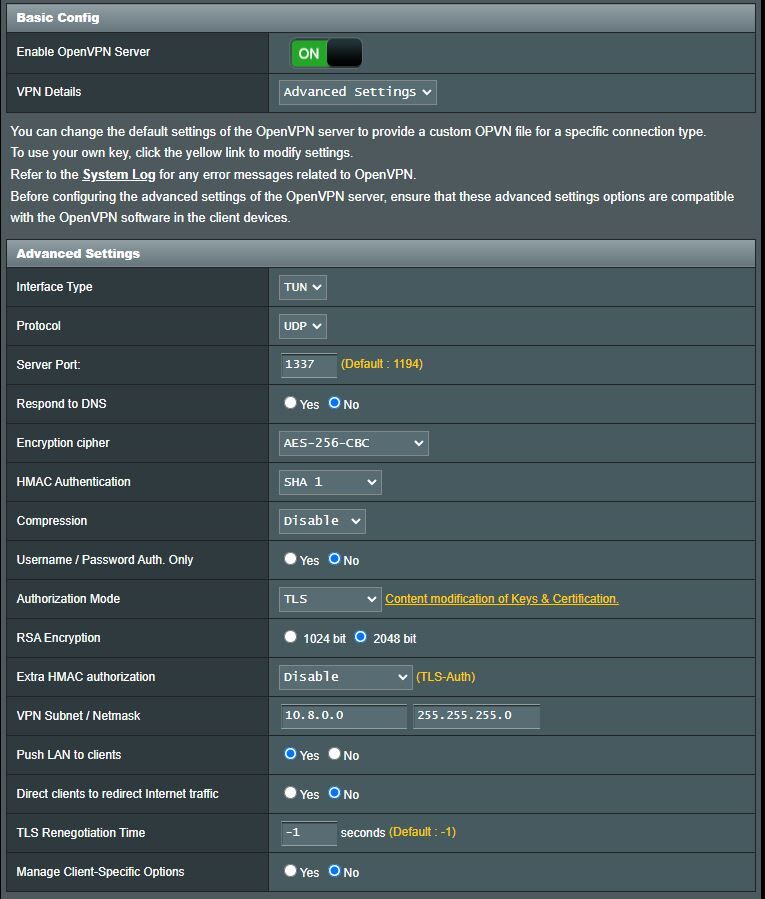The height and width of the screenshot is (899, 765).
Task: Click the (TLS-Auth) label text
Action: coord(446,677)
